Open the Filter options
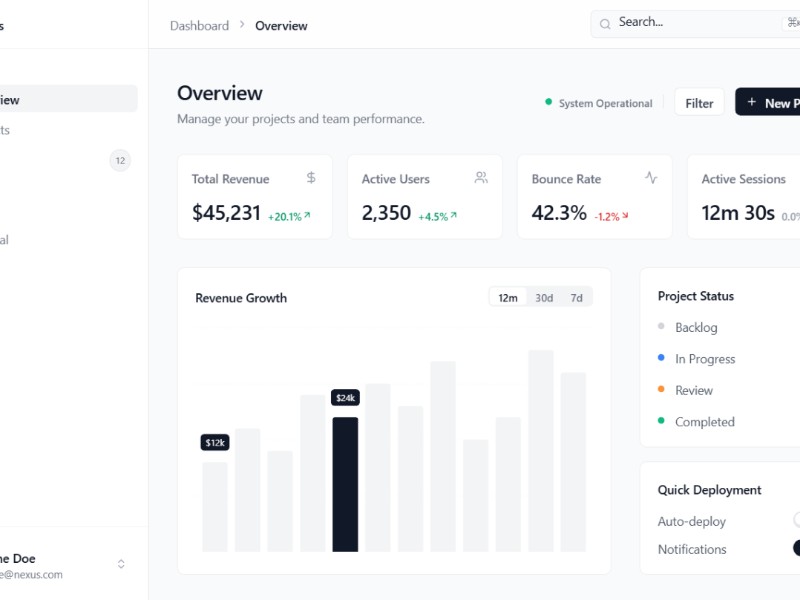Viewport: 800px width, 600px height. (699, 103)
